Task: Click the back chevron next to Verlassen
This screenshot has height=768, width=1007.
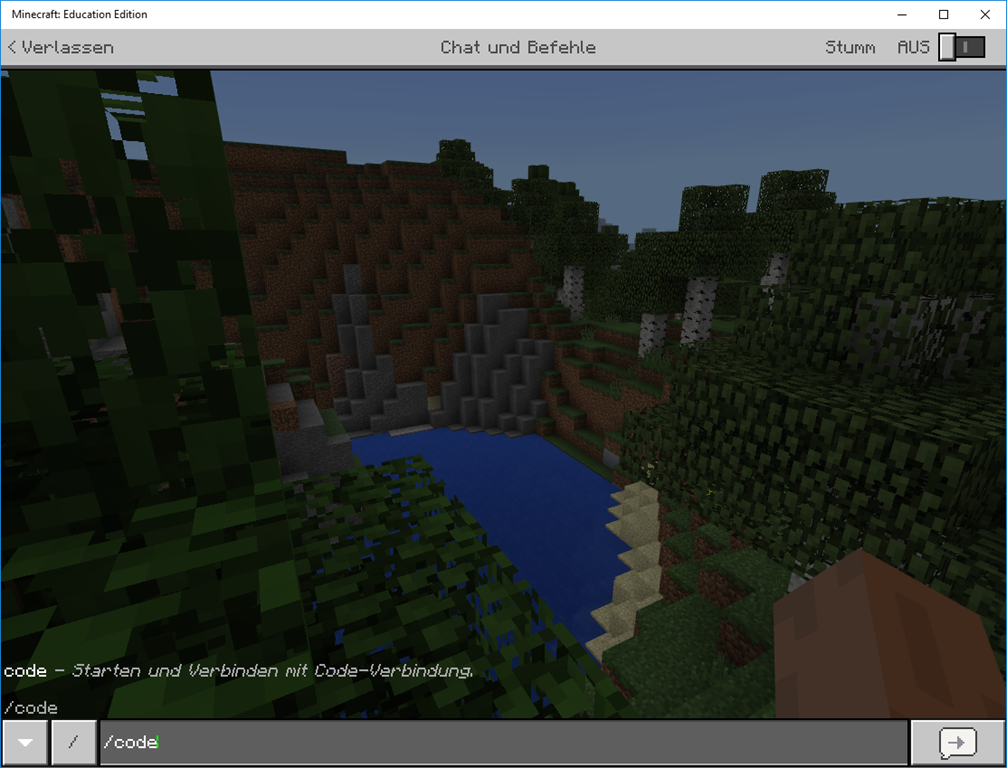Action: pos(12,47)
